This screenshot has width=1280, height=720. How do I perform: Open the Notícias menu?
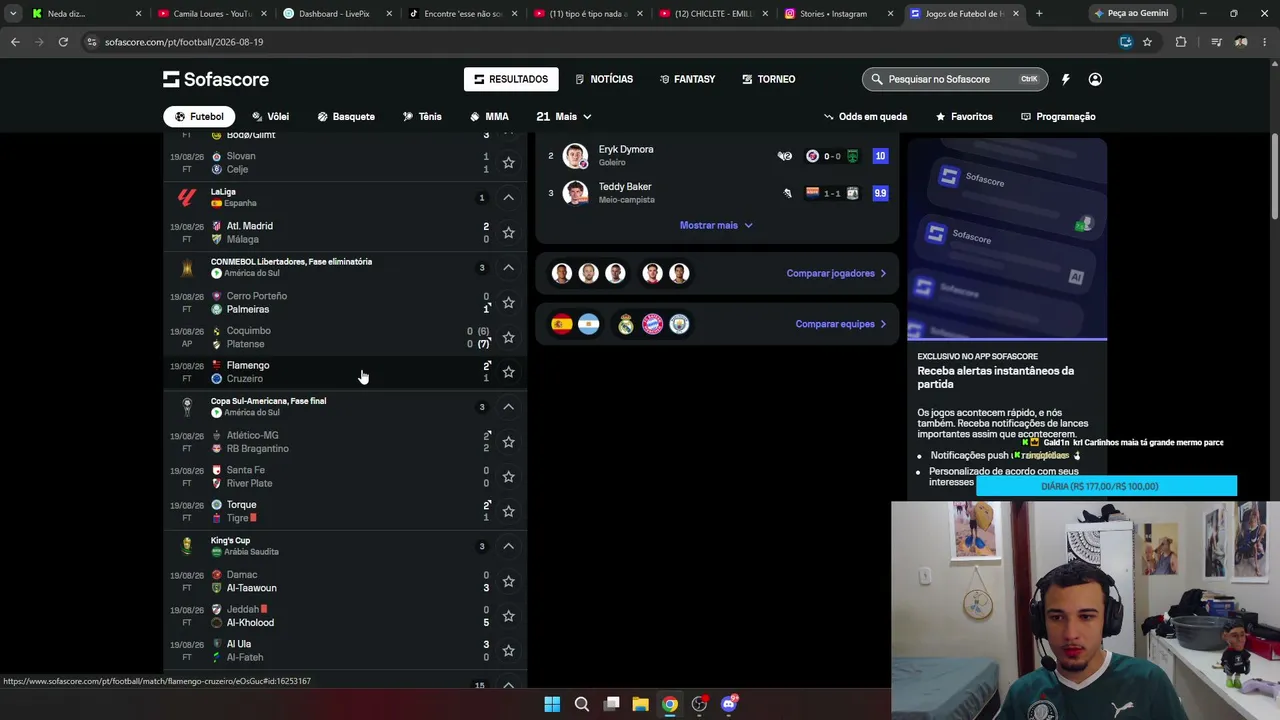pyautogui.click(x=604, y=79)
